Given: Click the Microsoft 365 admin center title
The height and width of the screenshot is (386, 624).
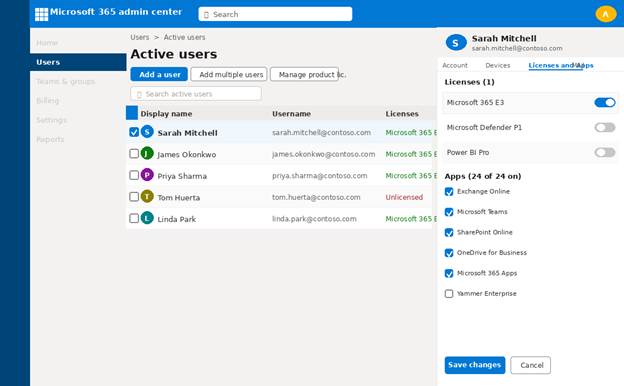Looking at the screenshot, I should [x=116, y=12].
